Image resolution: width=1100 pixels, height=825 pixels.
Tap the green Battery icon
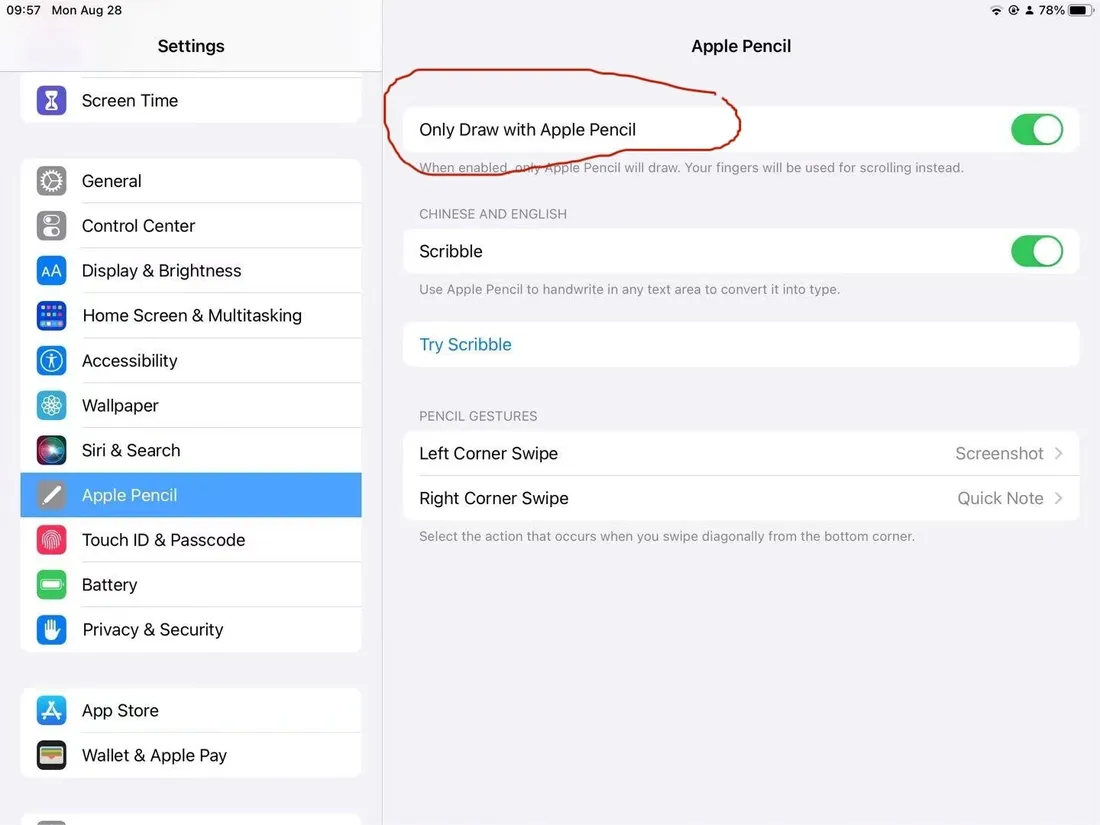click(51, 585)
